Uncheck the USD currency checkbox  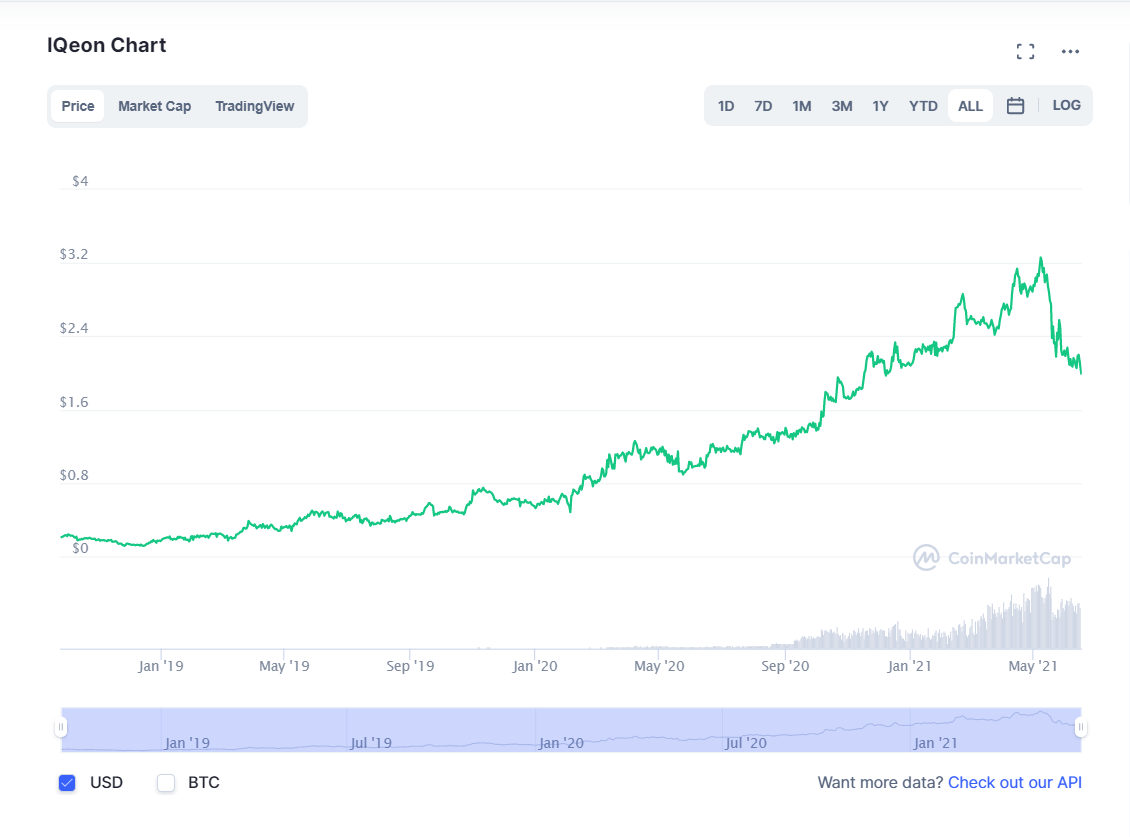point(67,783)
